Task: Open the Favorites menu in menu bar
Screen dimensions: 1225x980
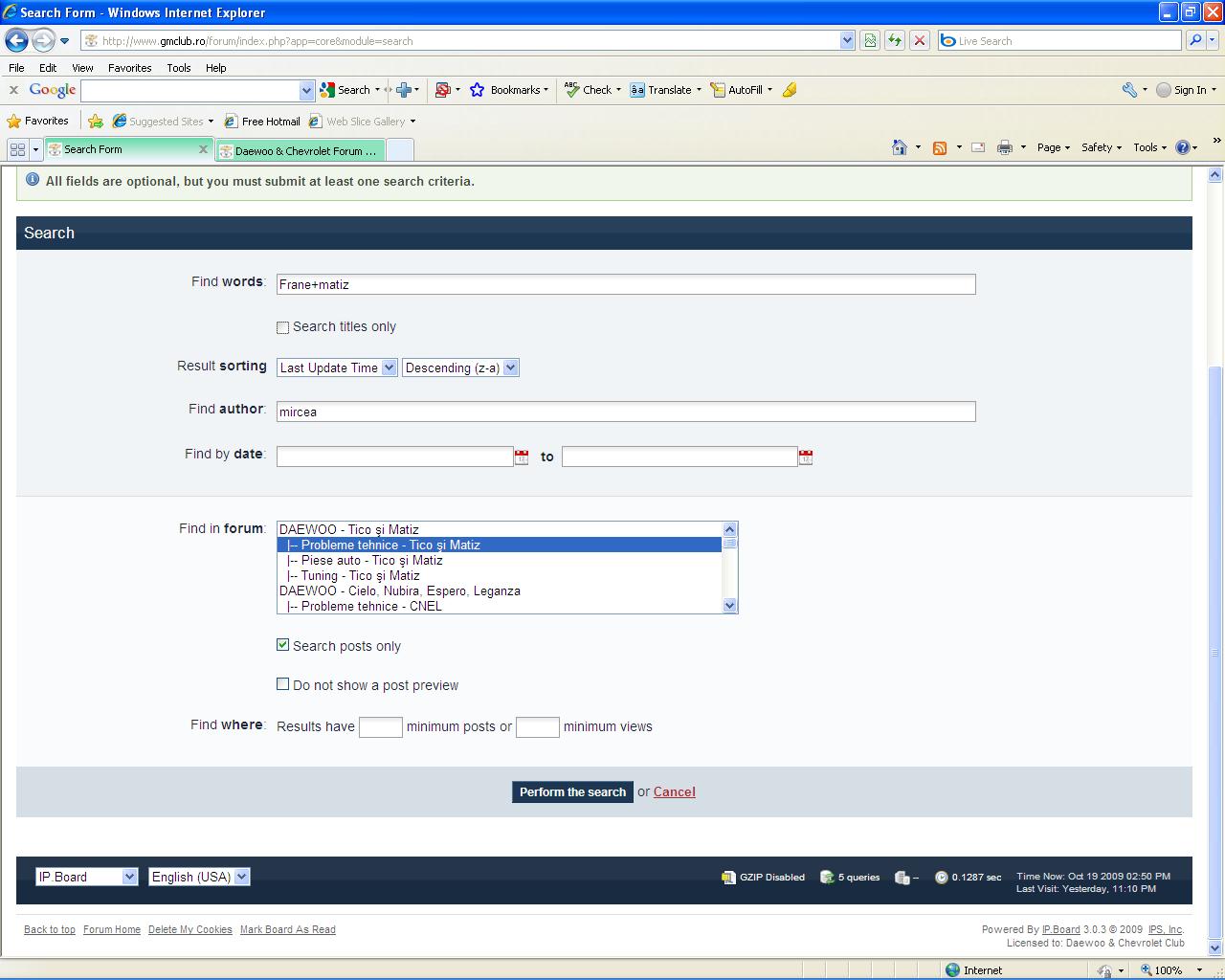Action: pos(129,68)
